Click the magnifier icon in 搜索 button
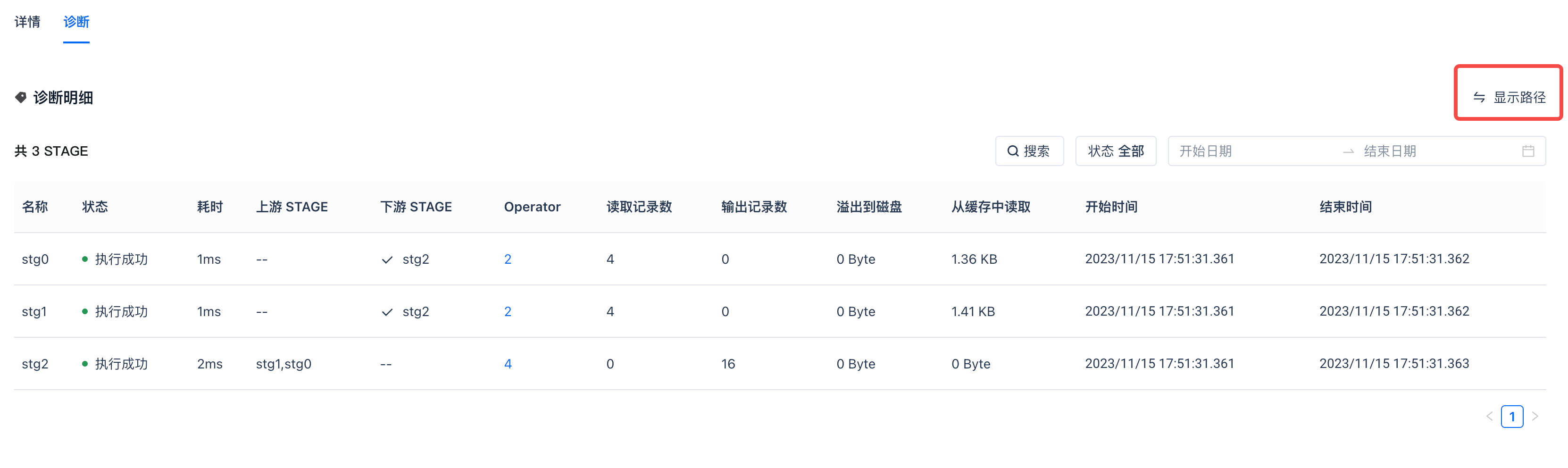 tap(1012, 151)
